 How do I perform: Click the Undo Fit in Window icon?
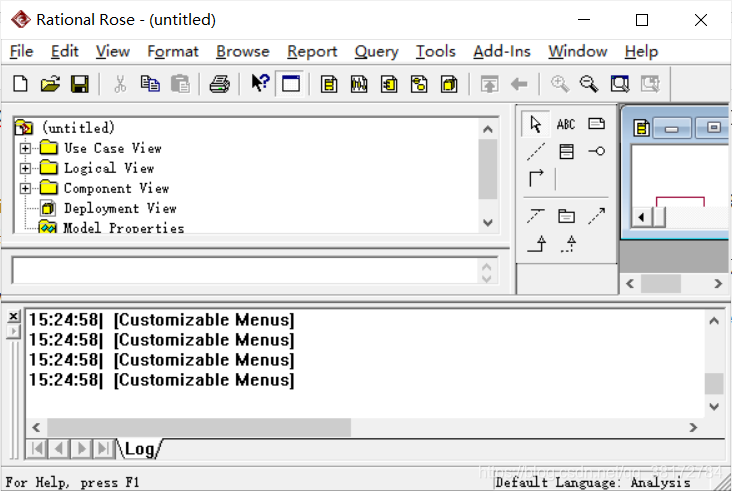click(x=650, y=84)
